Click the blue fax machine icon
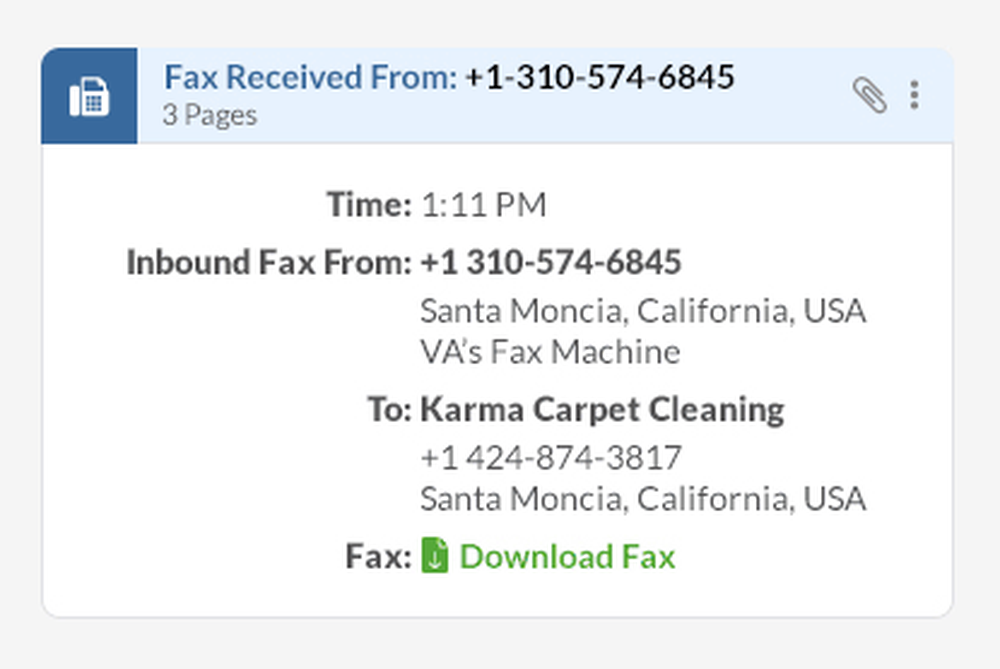Viewport: 1000px width, 669px height. point(89,97)
